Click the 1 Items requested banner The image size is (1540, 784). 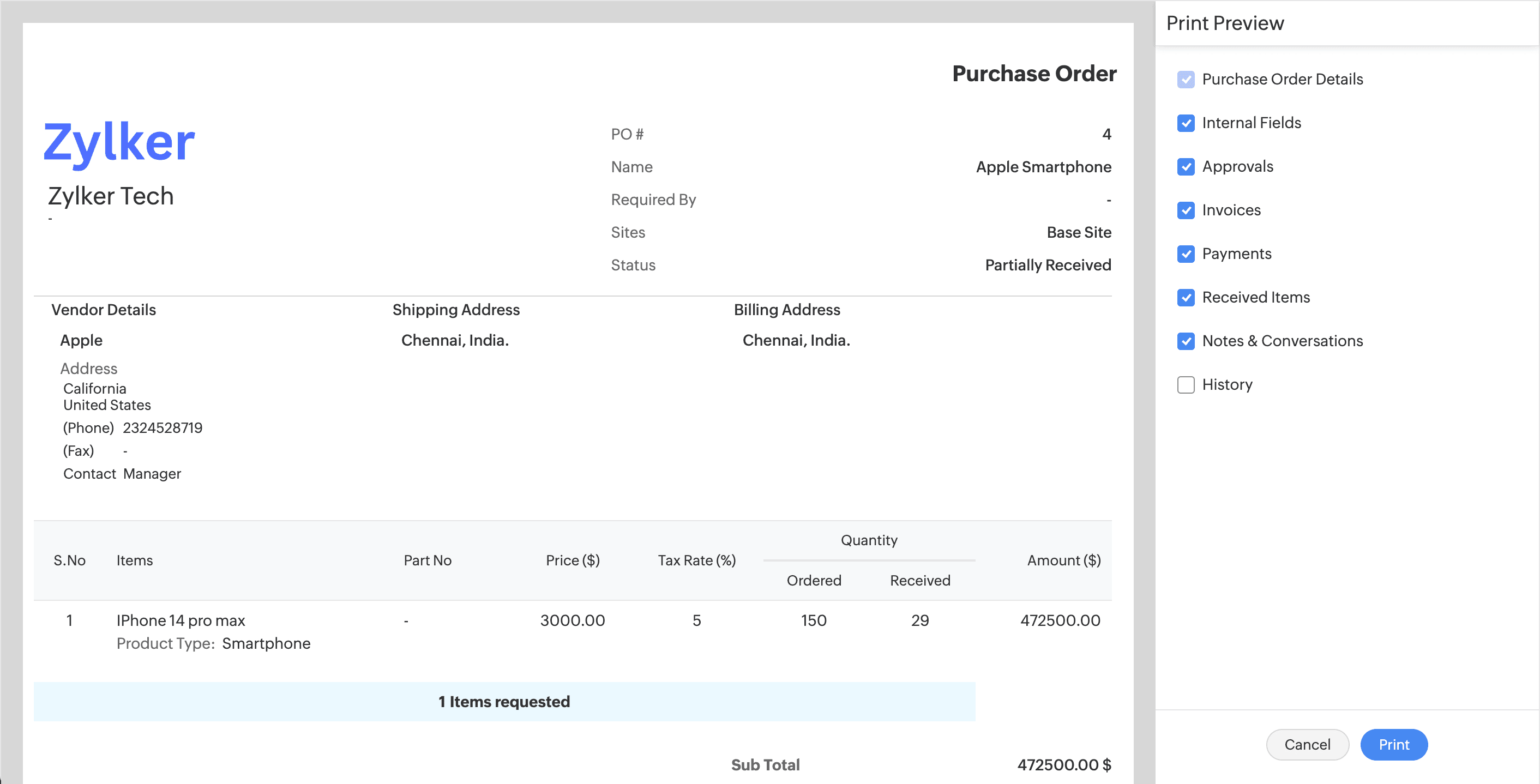coord(504,702)
